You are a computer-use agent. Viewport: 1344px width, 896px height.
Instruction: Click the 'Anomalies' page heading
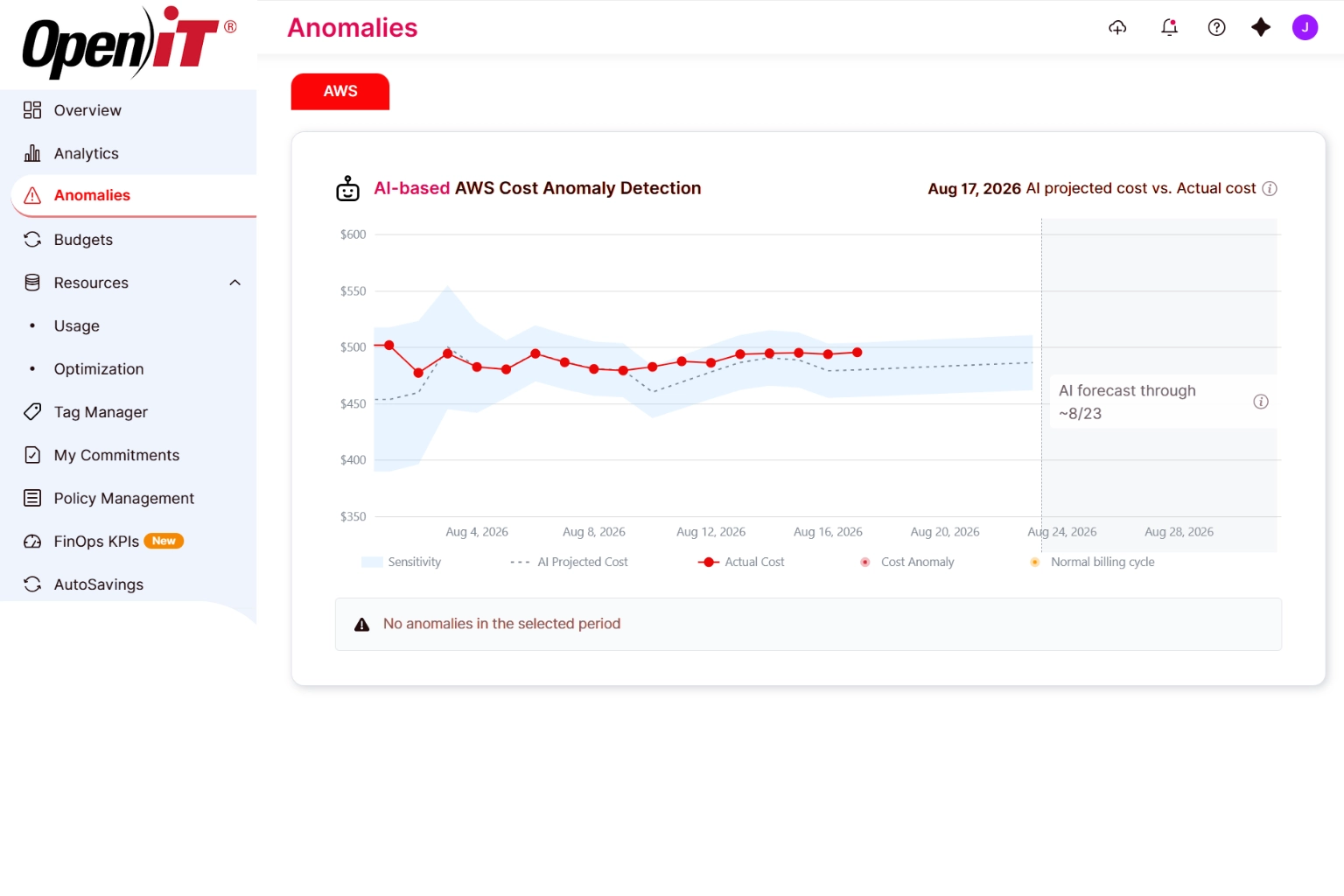[x=353, y=28]
